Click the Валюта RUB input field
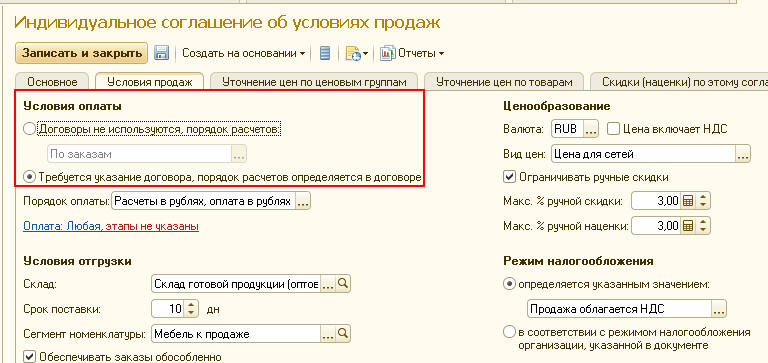The height and width of the screenshot is (363, 768). pyautogui.click(x=568, y=129)
